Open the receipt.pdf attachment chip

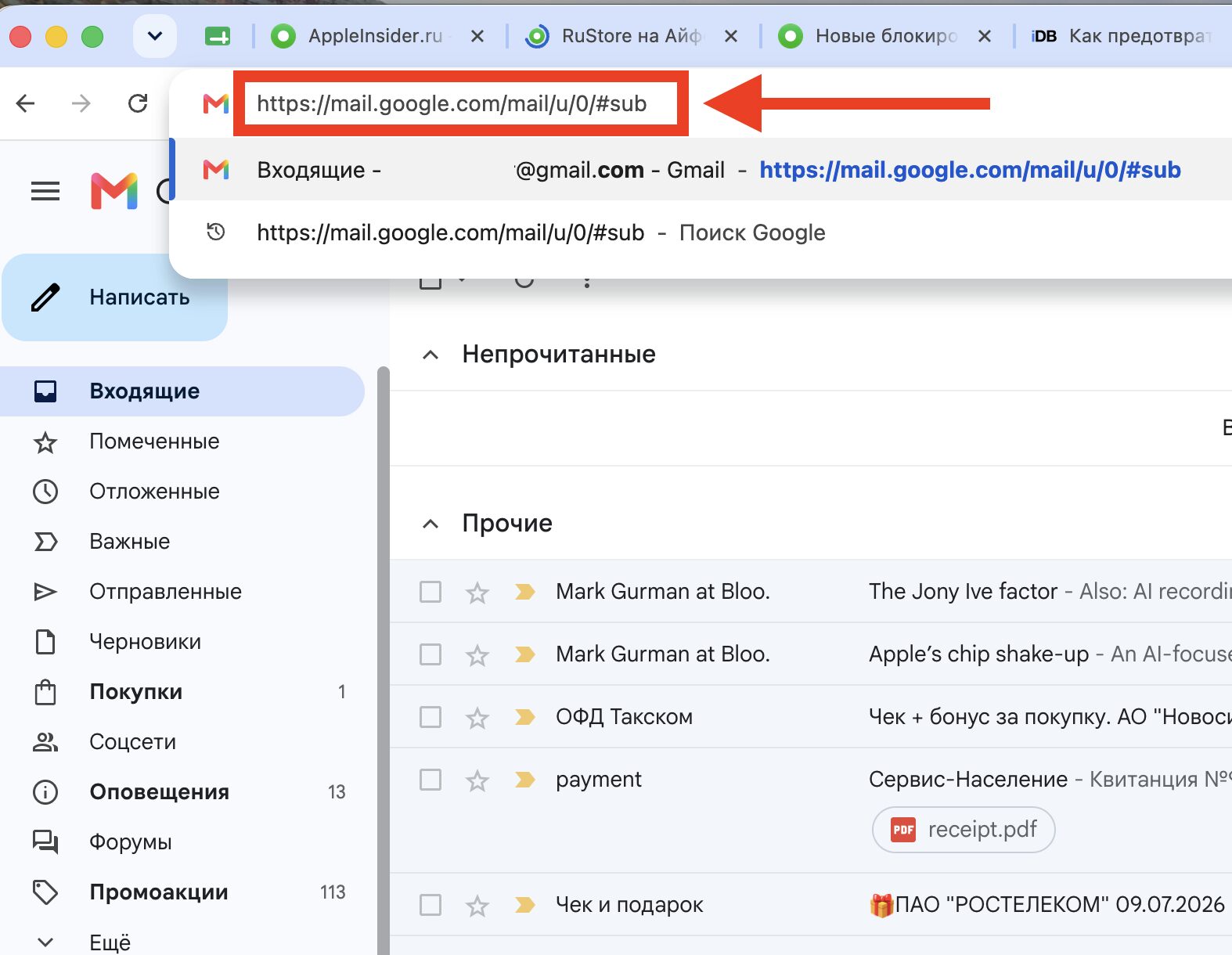tap(964, 830)
